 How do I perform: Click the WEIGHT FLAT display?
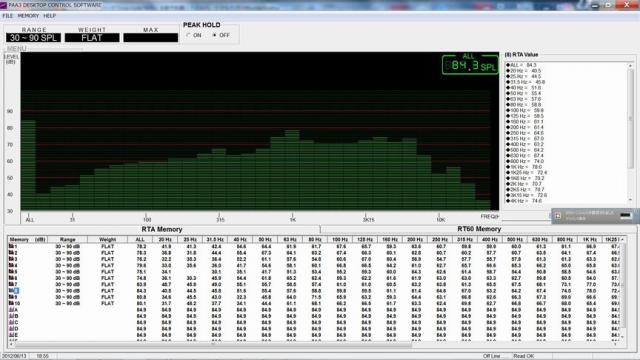tap(92, 38)
